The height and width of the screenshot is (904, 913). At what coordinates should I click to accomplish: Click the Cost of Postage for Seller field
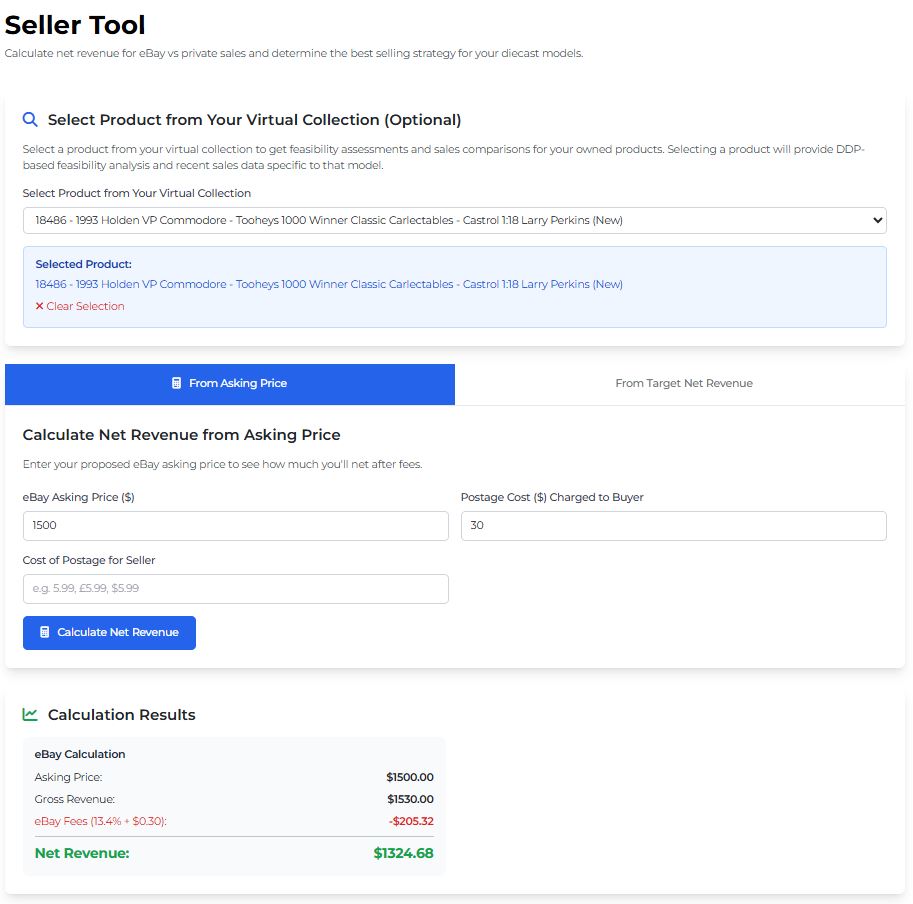coord(235,589)
